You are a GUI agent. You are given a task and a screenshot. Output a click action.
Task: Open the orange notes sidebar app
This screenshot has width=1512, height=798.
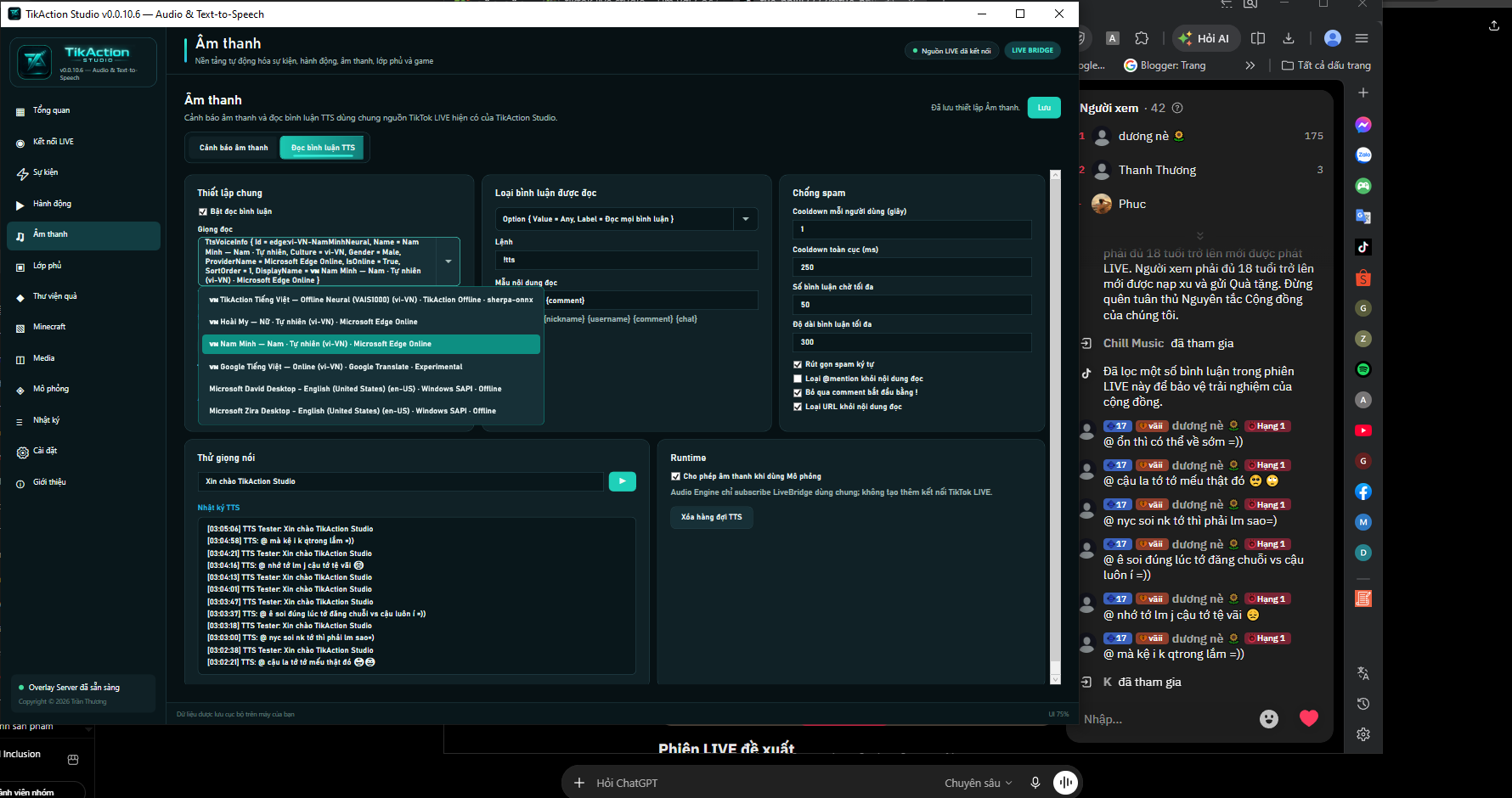point(1363,598)
